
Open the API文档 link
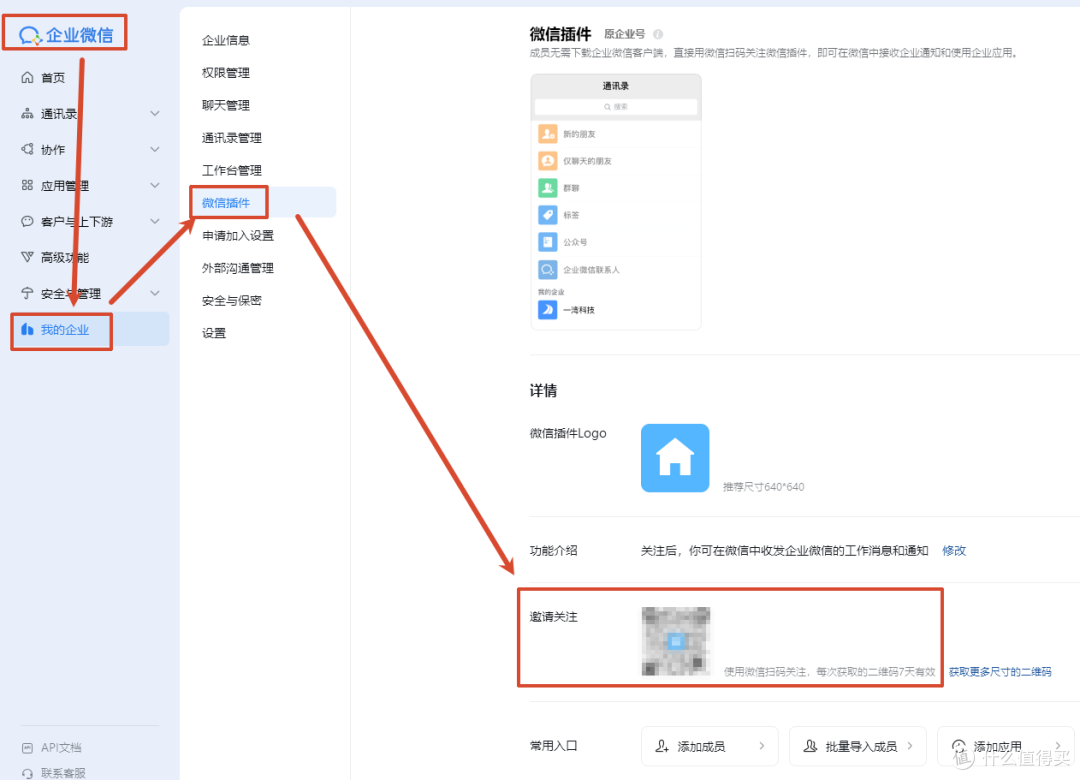pyautogui.click(x=61, y=748)
